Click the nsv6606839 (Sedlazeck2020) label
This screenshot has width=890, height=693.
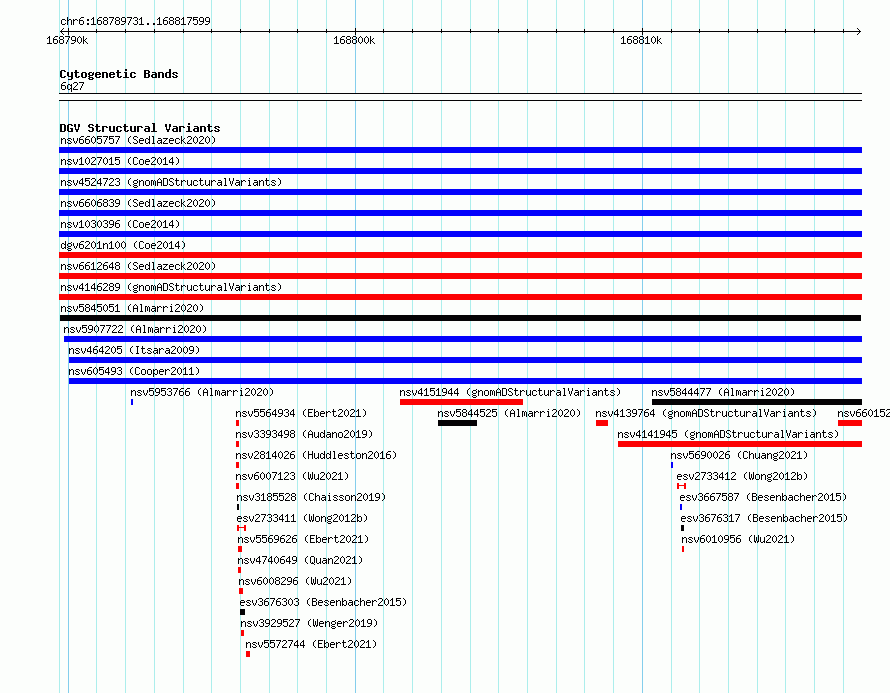pos(138,203)
